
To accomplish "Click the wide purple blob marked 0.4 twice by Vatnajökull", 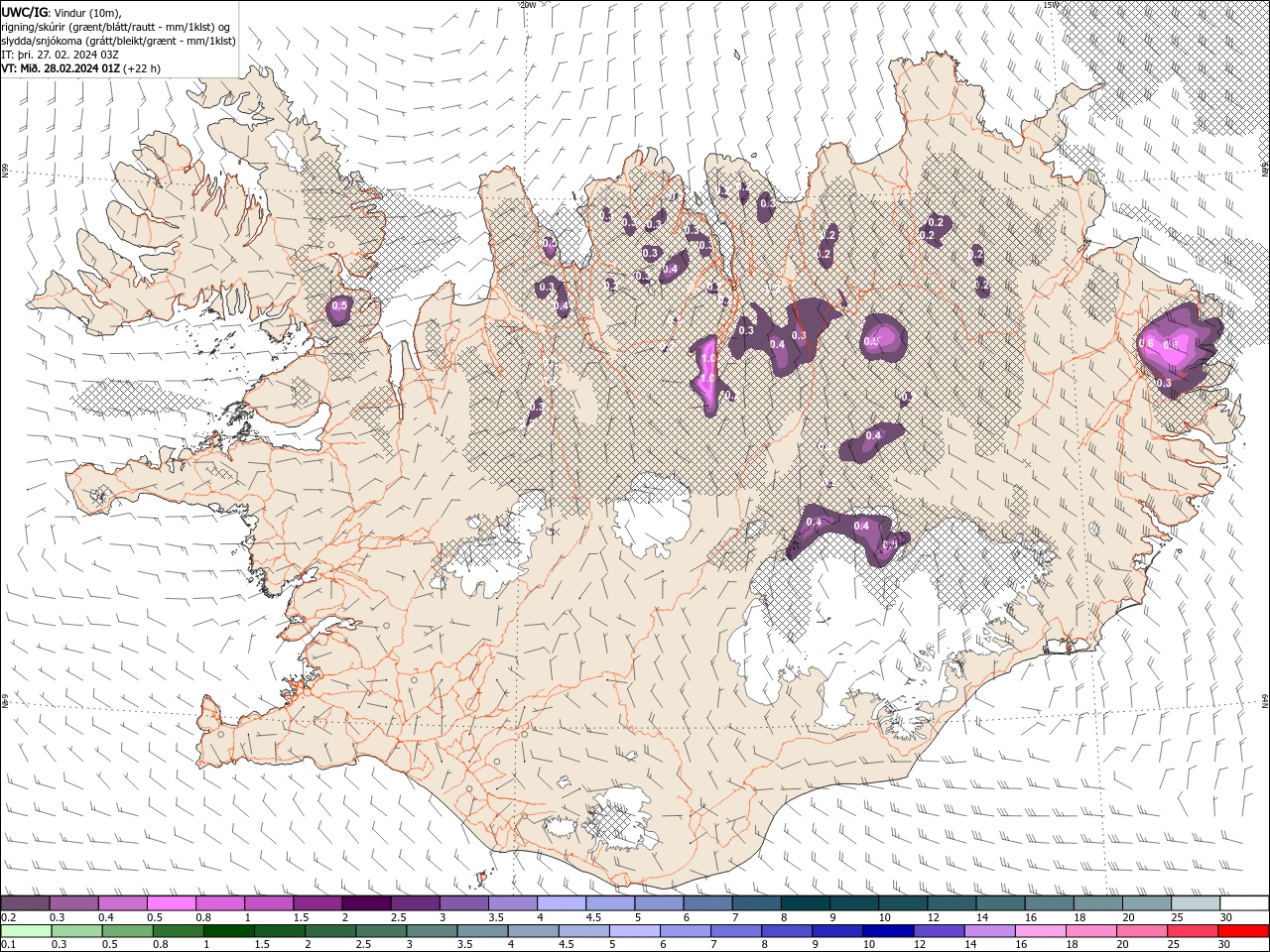I will pos(846,535).
